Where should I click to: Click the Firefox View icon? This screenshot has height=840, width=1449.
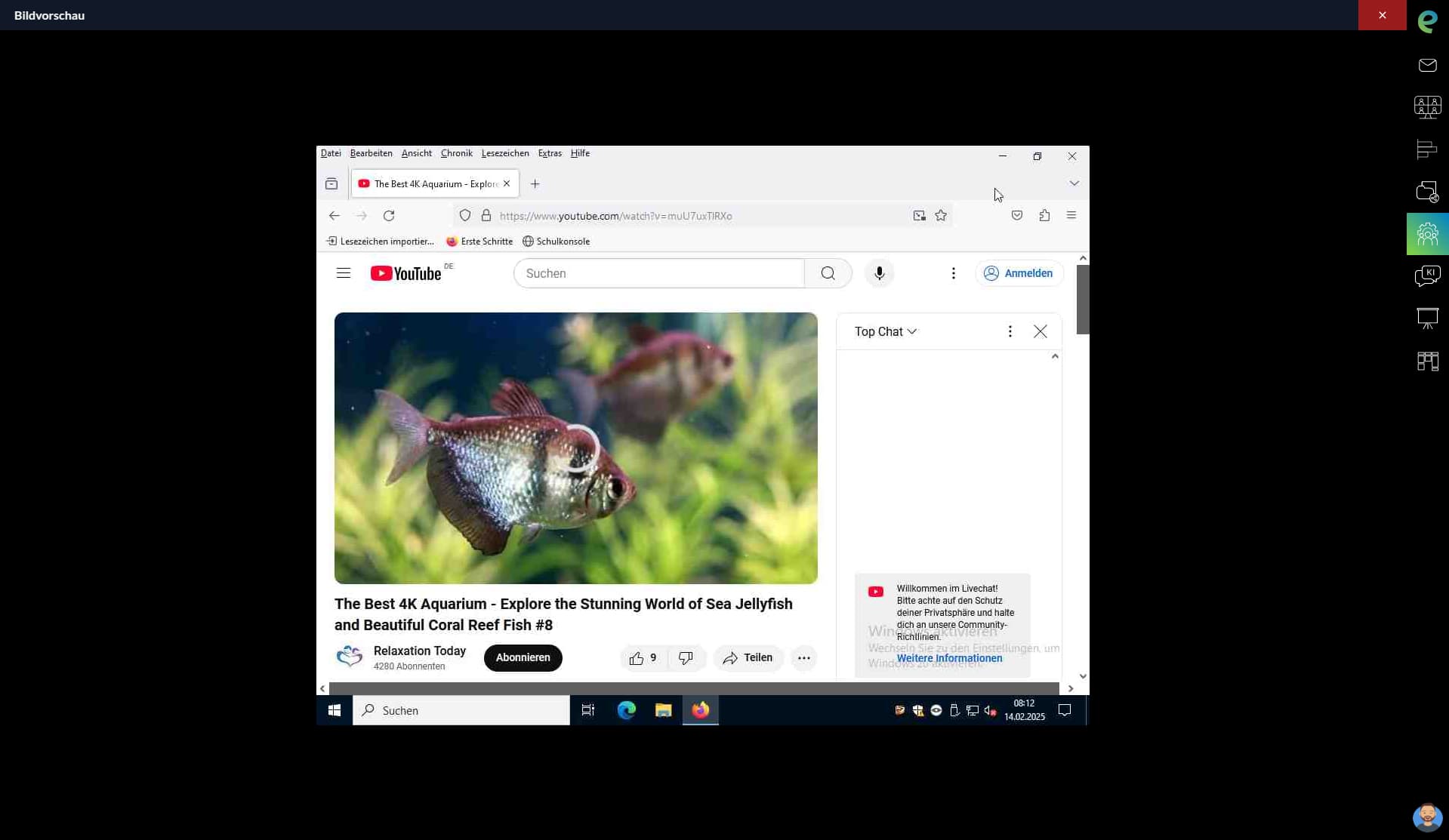tap(331, 183)
